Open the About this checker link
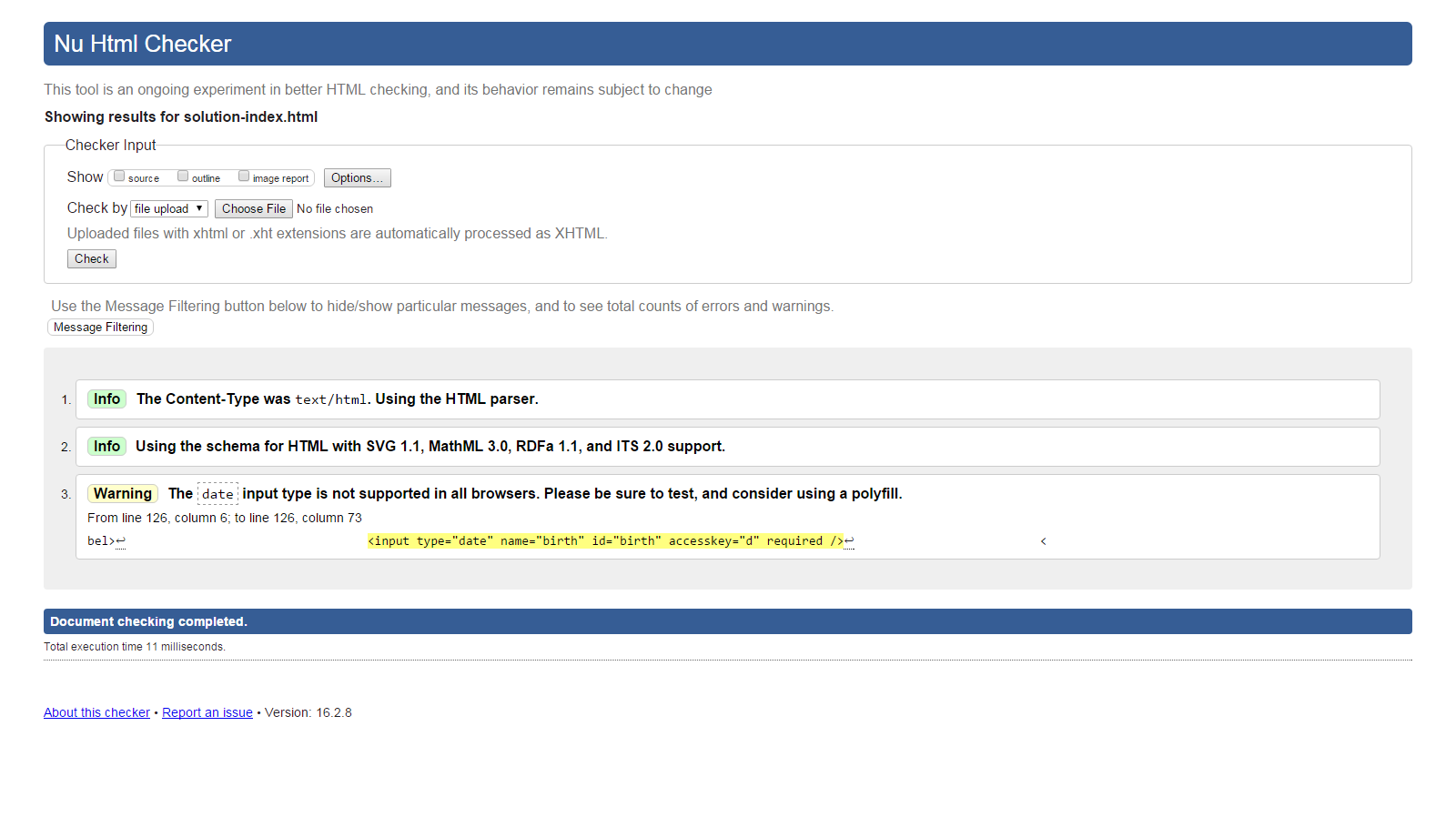This screenshot has height=817, width=1456. 96,712
